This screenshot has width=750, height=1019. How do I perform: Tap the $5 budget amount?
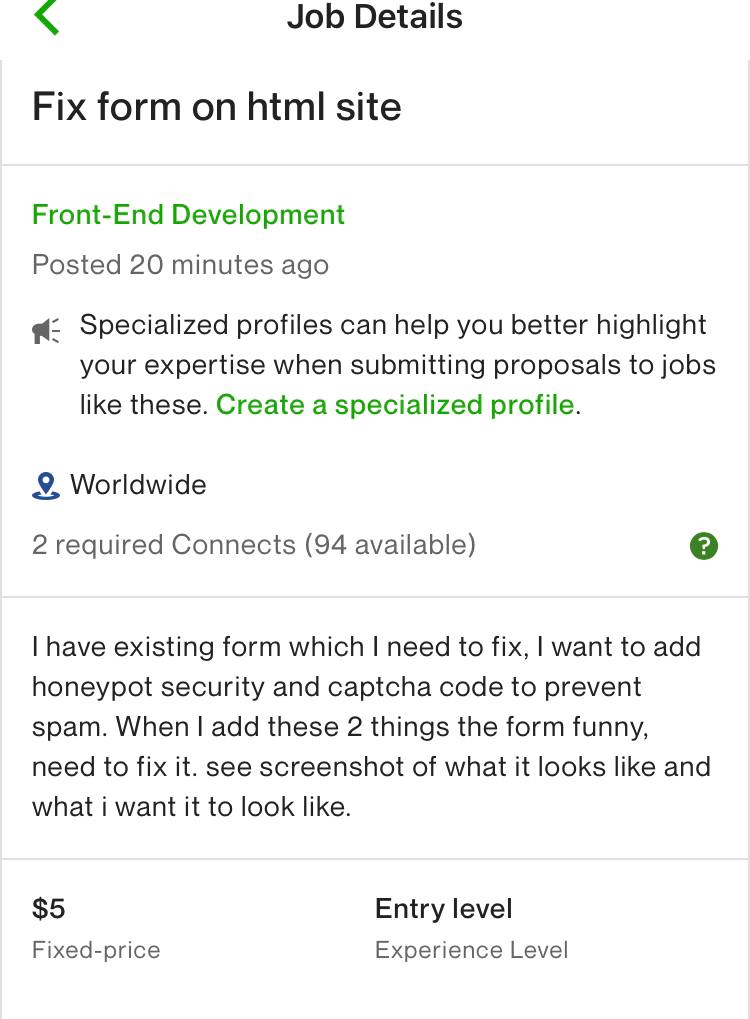click(x=49, y=909)
